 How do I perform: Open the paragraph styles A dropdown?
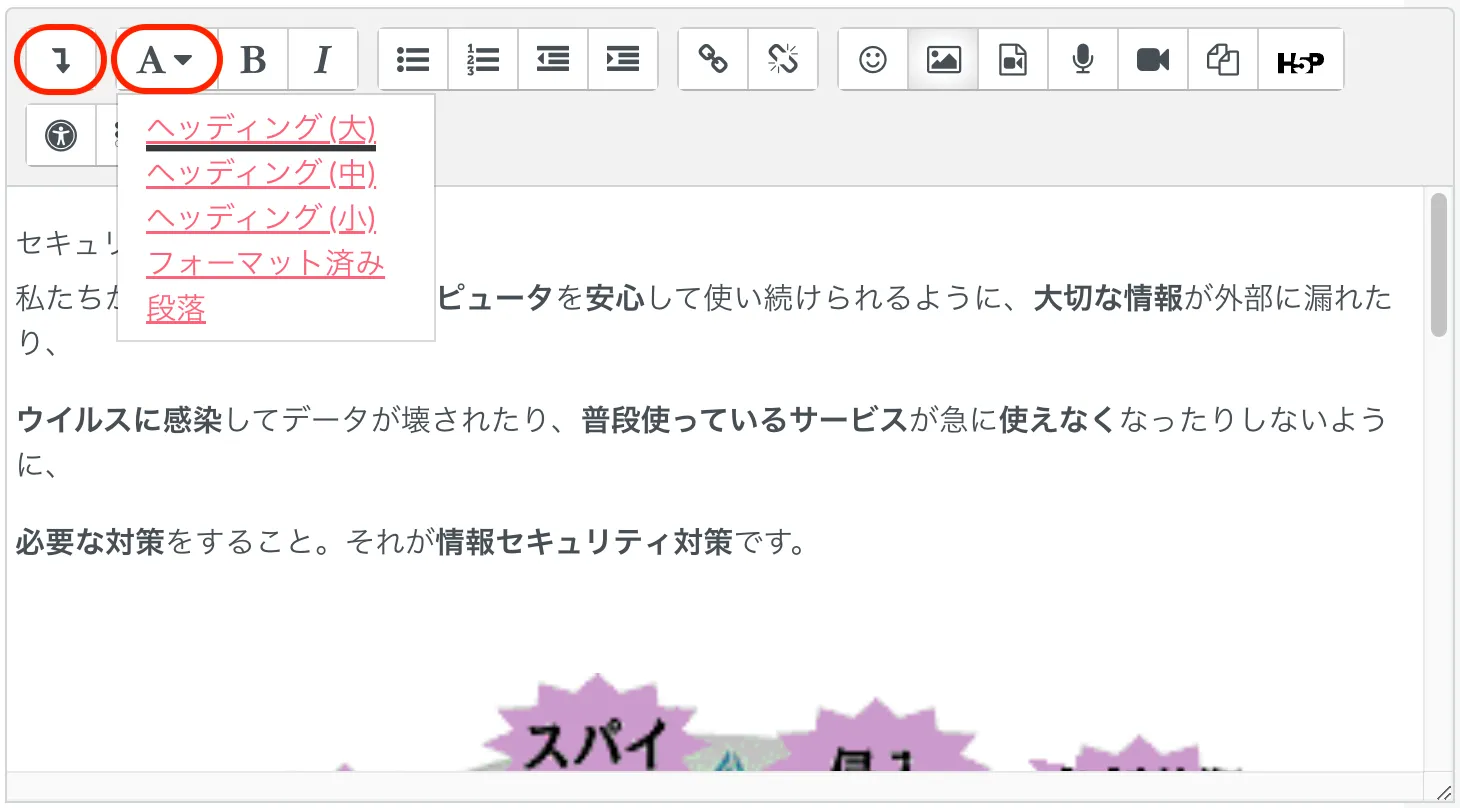click(x=165, y=61)
